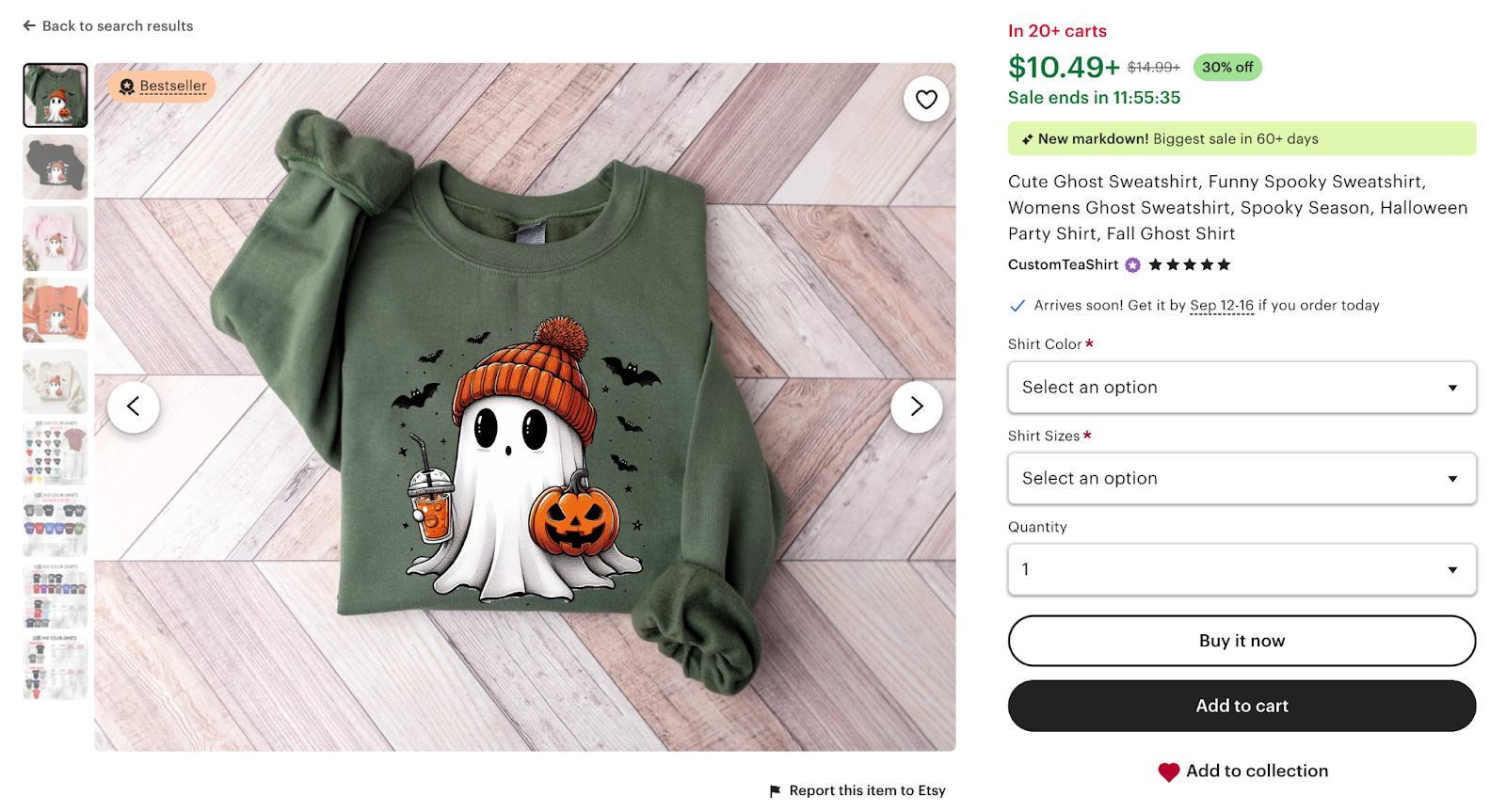Add the ghost sweatshirt to cart
Screen dimensions: 1506x812
[1242, 705]
